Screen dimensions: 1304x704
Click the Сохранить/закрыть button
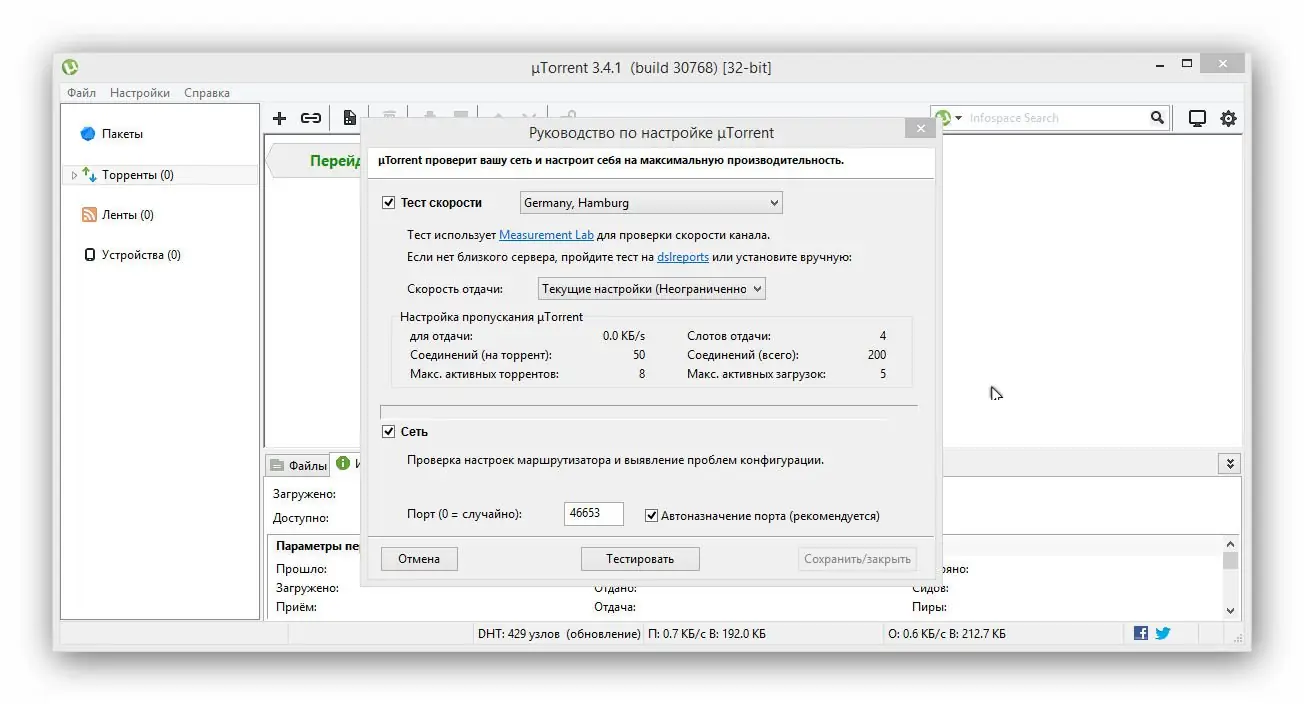[x=858, y=559]
